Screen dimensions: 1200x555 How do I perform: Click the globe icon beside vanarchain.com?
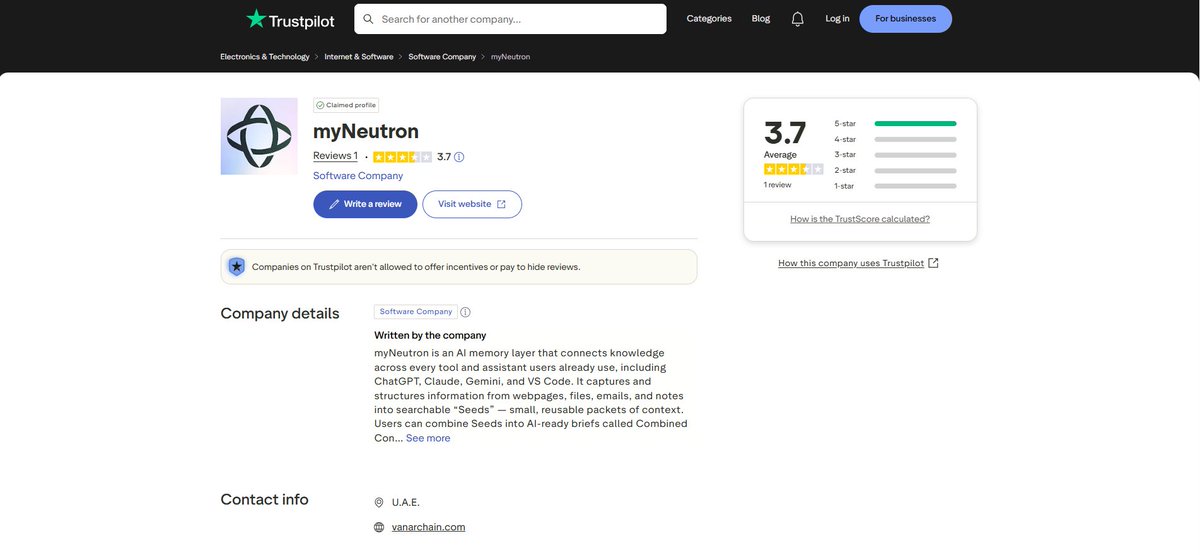tap(379, 527)
